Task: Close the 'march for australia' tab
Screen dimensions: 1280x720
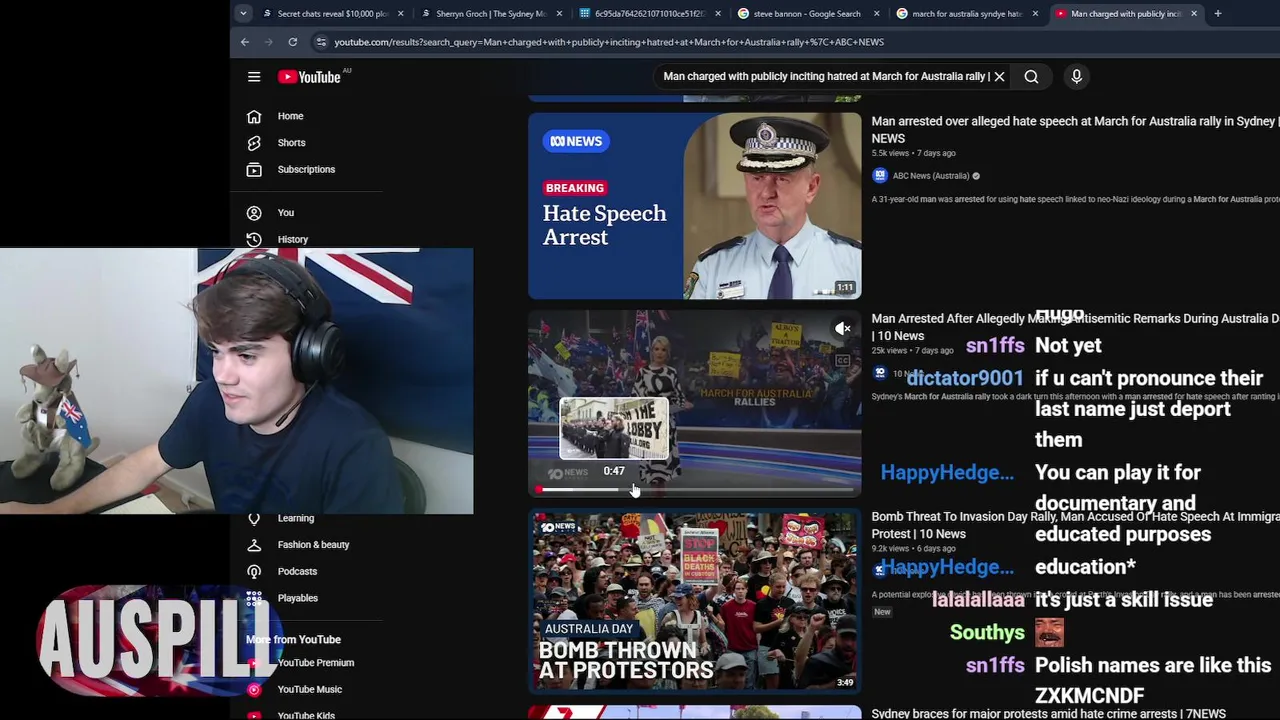Action: (1035, 14)
